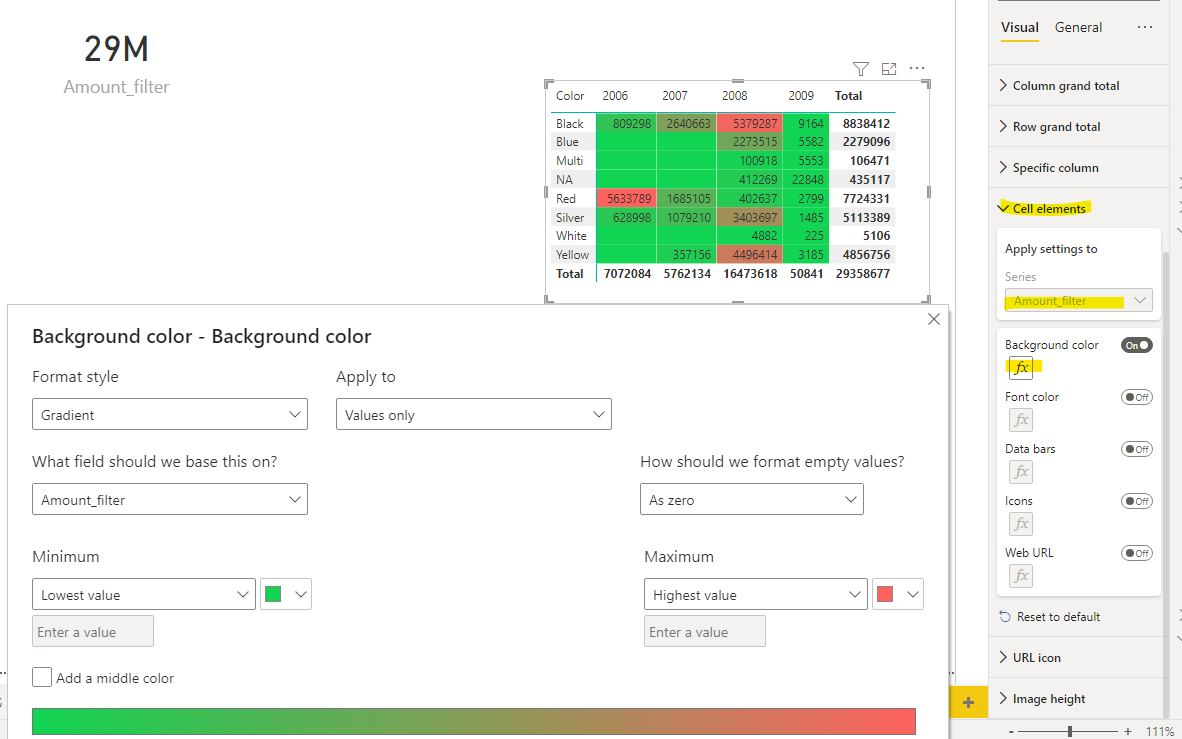This screenshot has height=739, width=1182.
Task: Click the Icons fx button
Action: coord(1021,524)
